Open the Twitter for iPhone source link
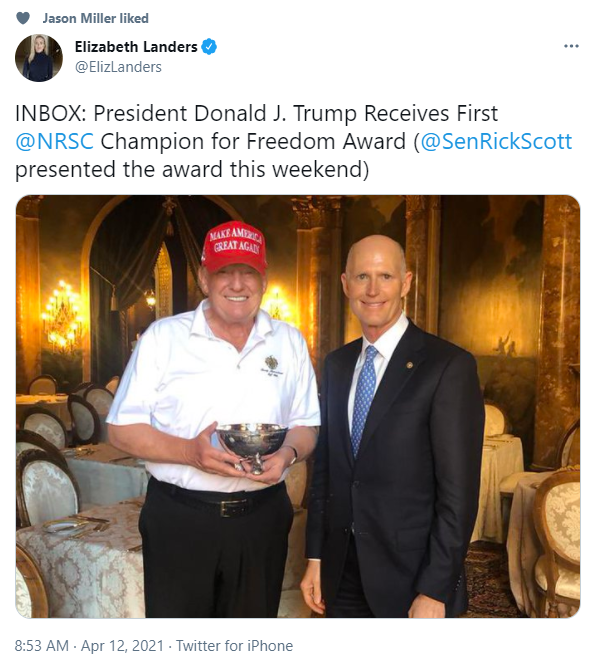Screen dimensions: 594x668 235,646
